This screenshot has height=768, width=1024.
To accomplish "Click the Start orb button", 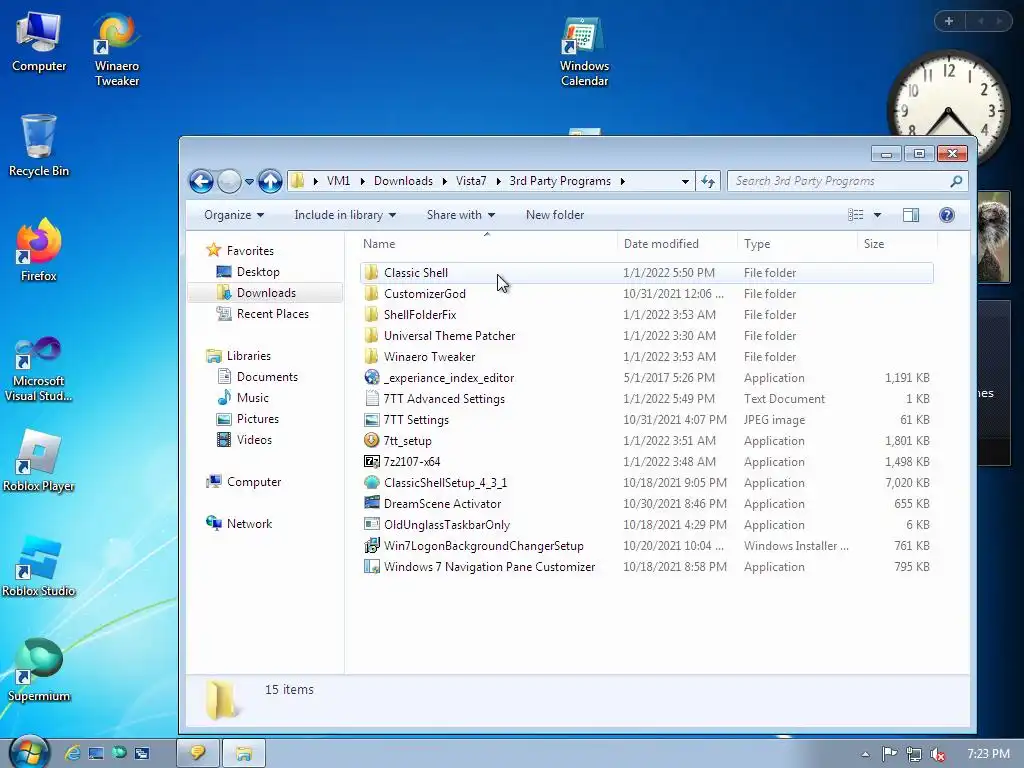I will point(28,752).
